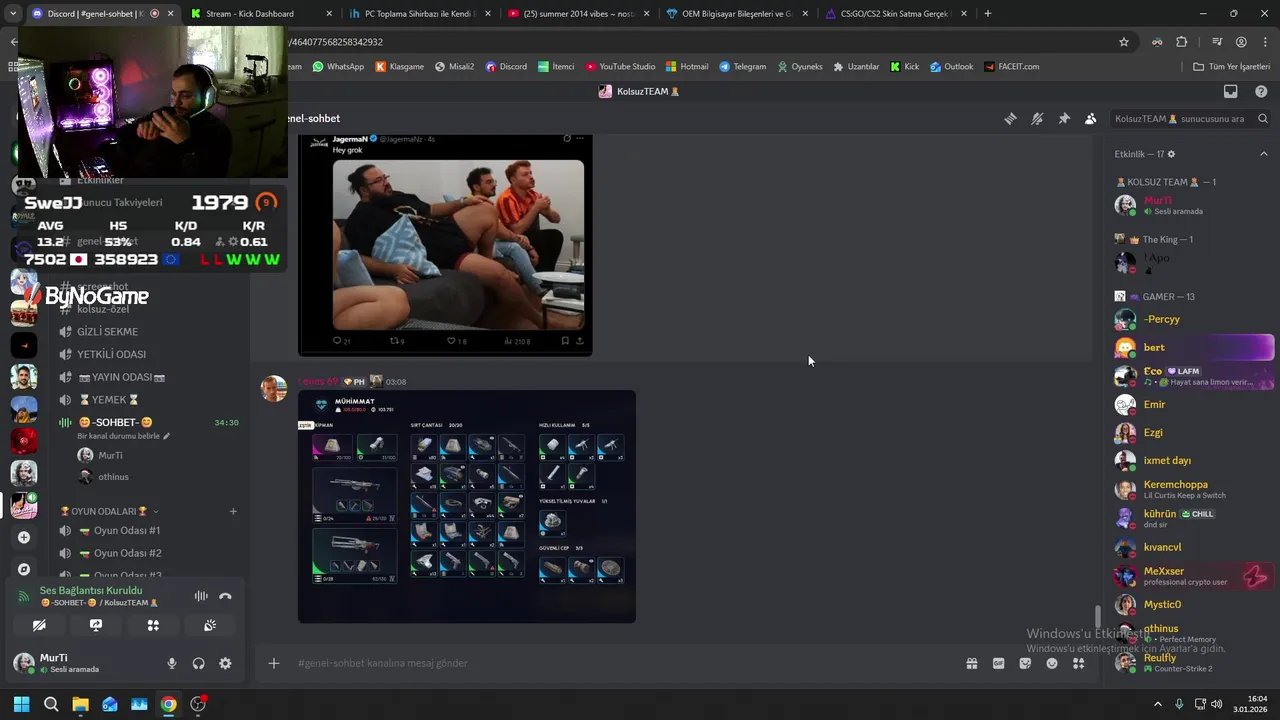This screenshot has width=1280, height=720.
Task: Disconnect from voice call hang-up icon
Action: click(225, 596)
